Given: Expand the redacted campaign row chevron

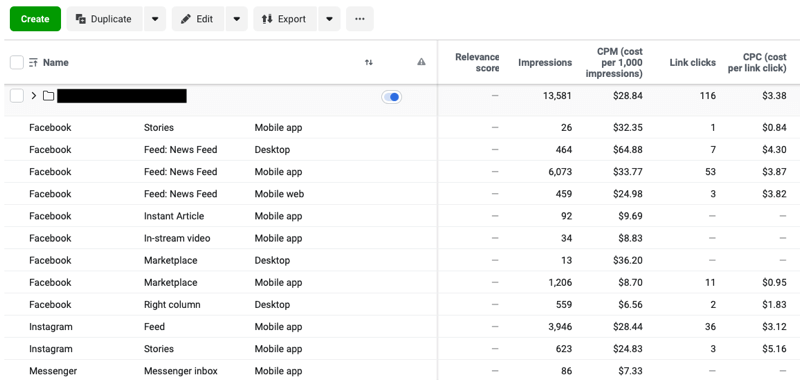Looking at the screenshot, I should click(x=34, y=95).
